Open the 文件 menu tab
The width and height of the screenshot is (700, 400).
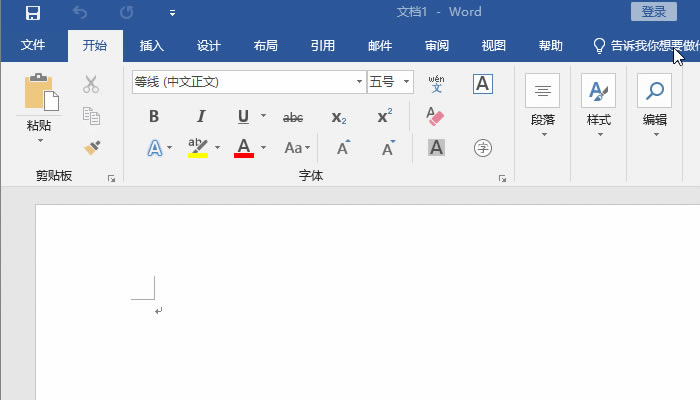(33, 46)
